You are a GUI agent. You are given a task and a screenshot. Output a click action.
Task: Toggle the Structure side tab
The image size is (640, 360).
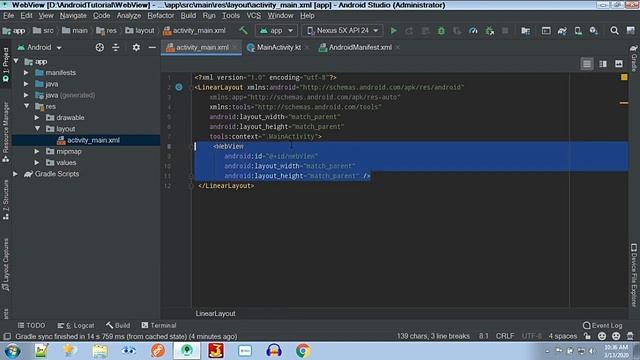point(6,200)
